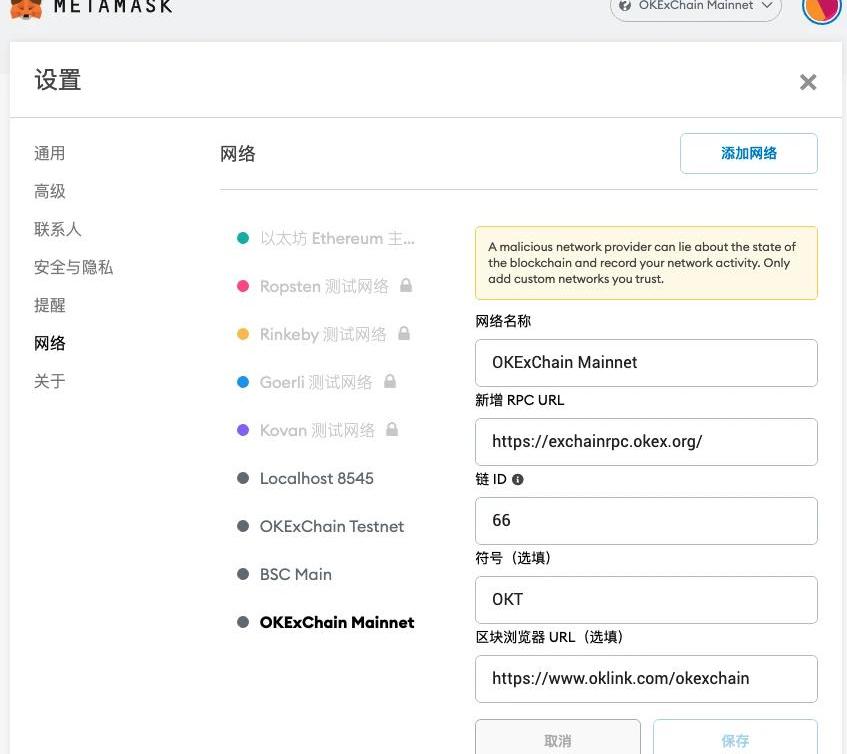Click the 新增 RPC URL input field
The width and height of the screenshot is (847, 754).
pyautogui.click(x=646, y=441)
